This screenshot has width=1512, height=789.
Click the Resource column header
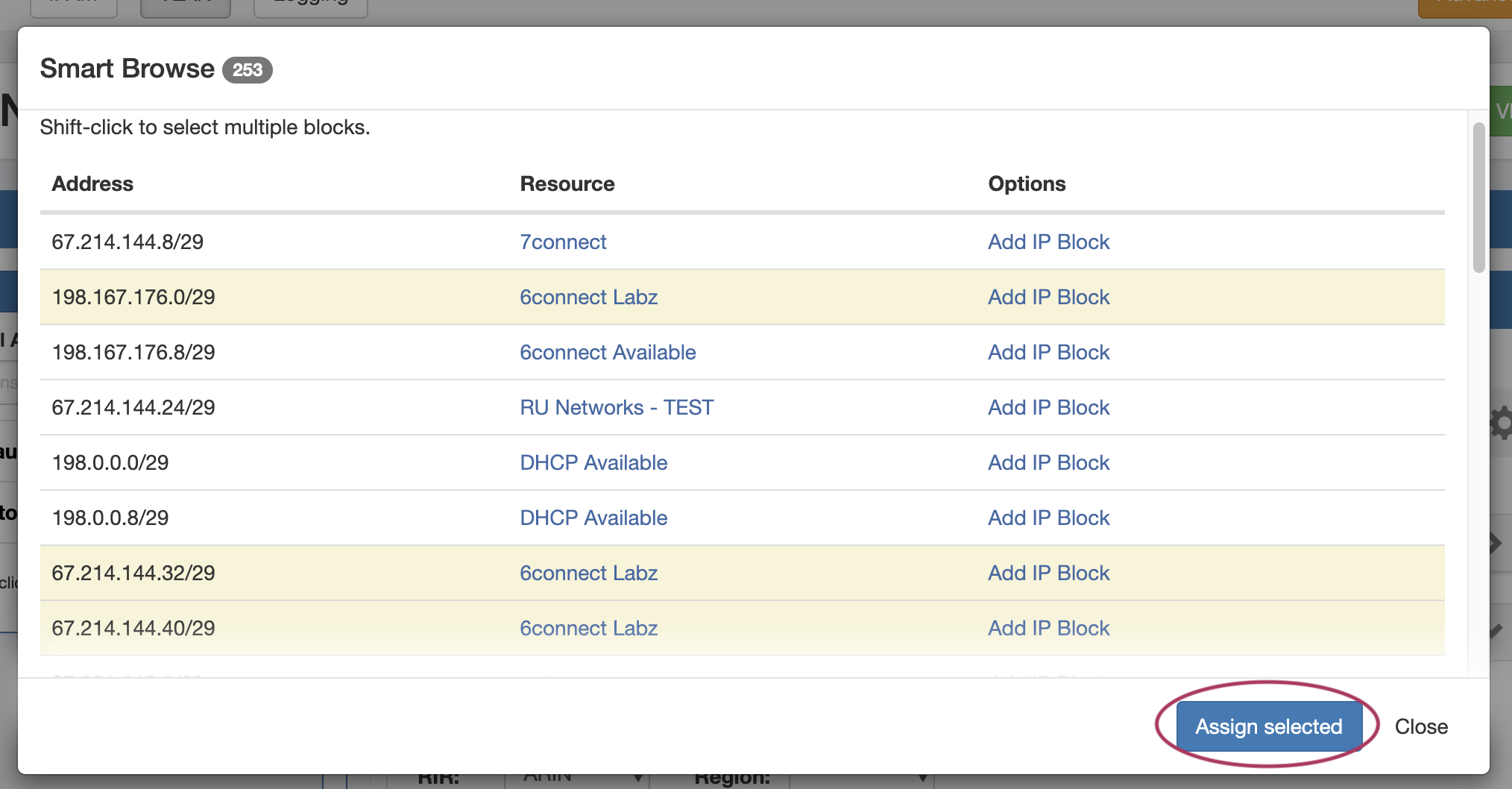(x=567, y=183)
